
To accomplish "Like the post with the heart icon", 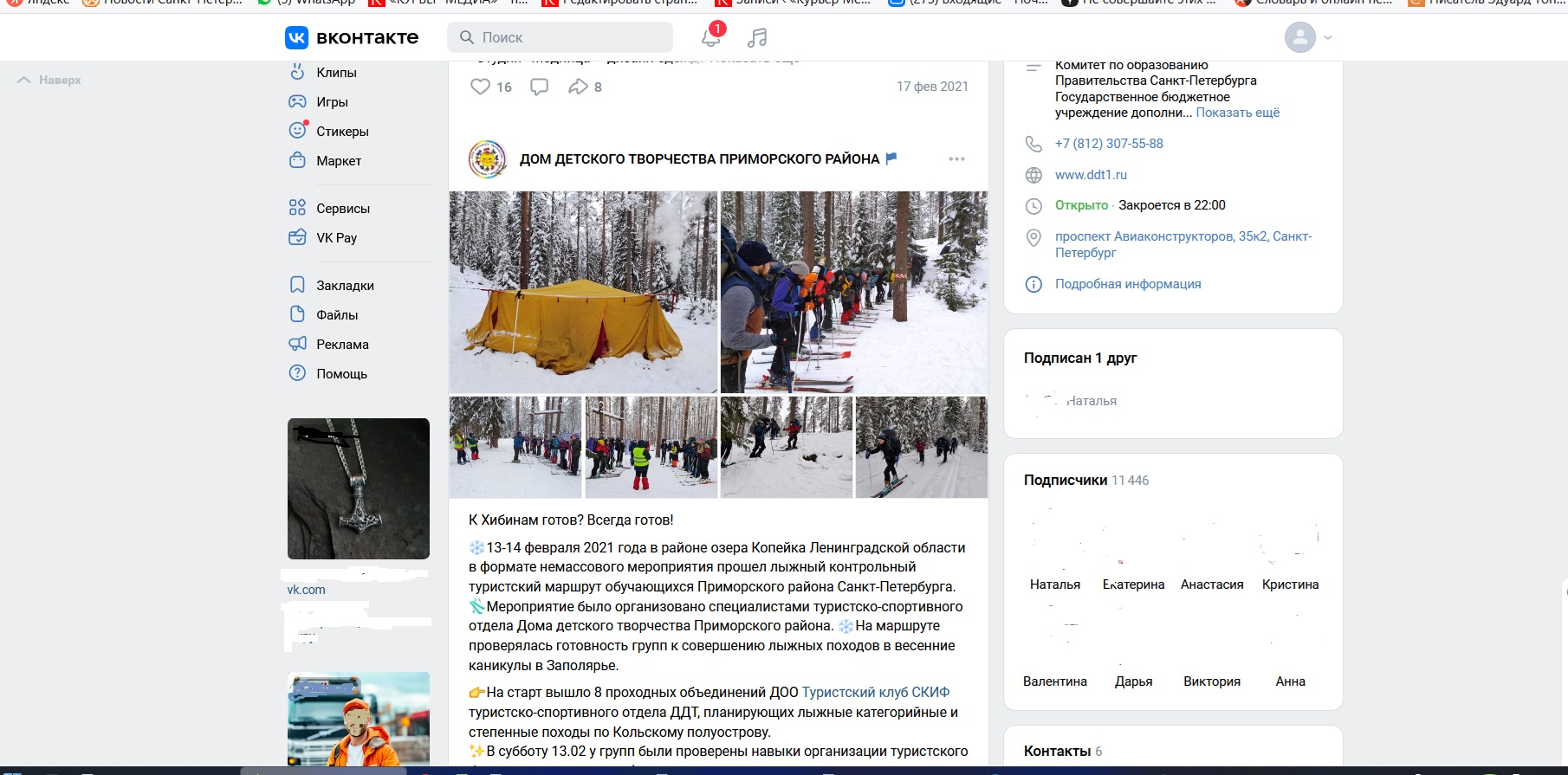I will coord(480,87).
